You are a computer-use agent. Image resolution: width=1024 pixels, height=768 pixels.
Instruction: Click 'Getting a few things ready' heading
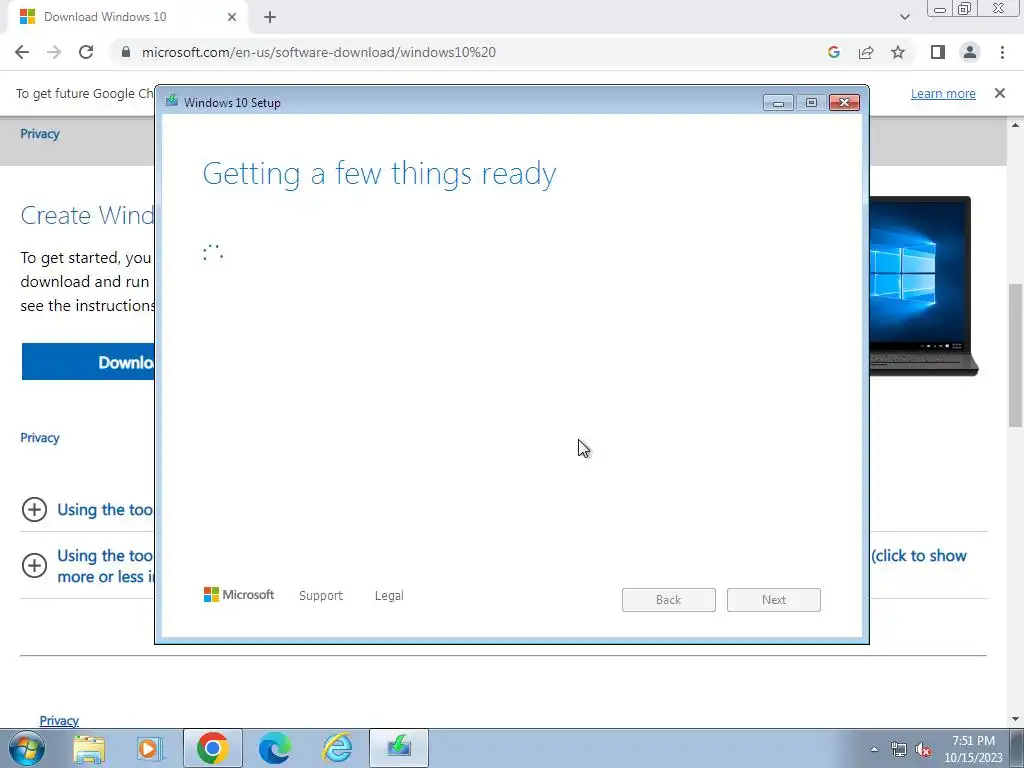[x=379, y=174]
